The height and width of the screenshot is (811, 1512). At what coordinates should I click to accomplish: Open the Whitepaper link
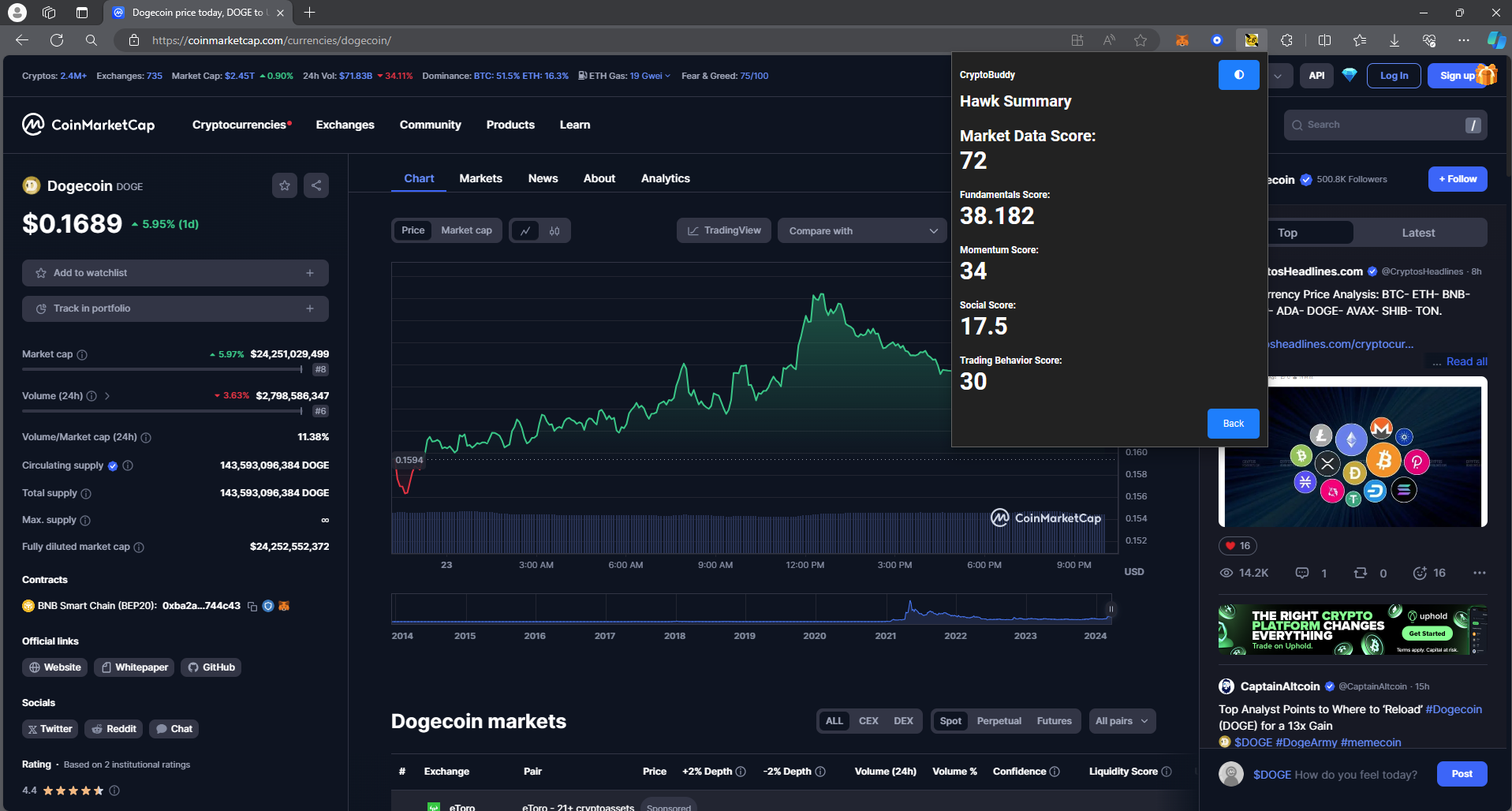(134, 667)
